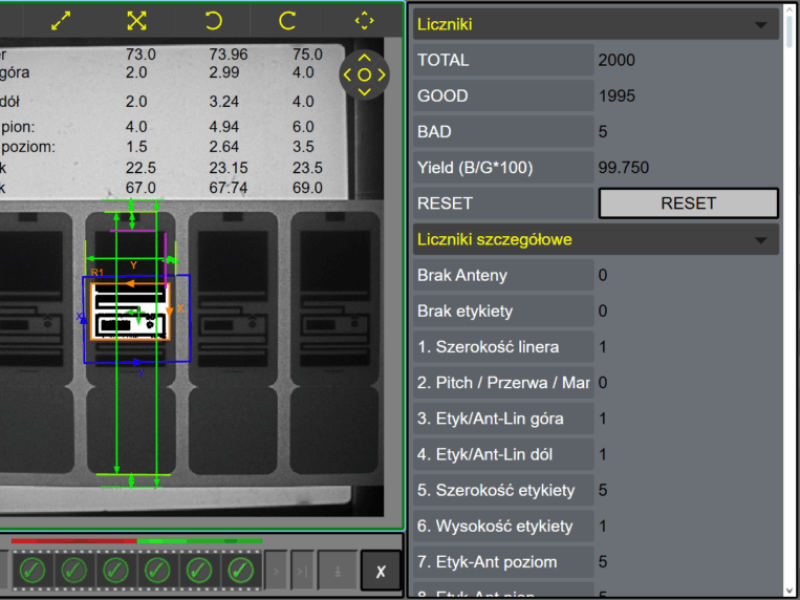Image resolution: width=800 pixels, height=600 pixels.
Task: Go to the next frame in filmstrip
Action: (x=276, y=571)
